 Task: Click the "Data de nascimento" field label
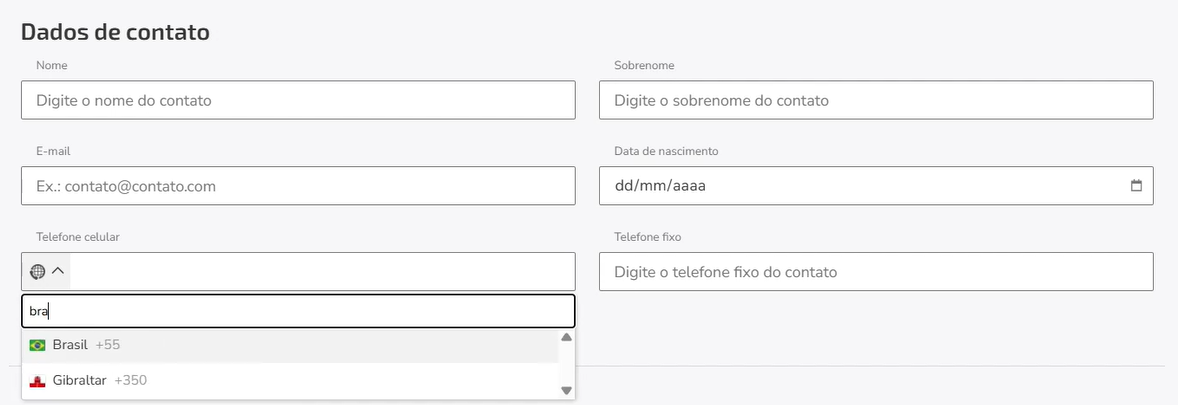(666, 151)
